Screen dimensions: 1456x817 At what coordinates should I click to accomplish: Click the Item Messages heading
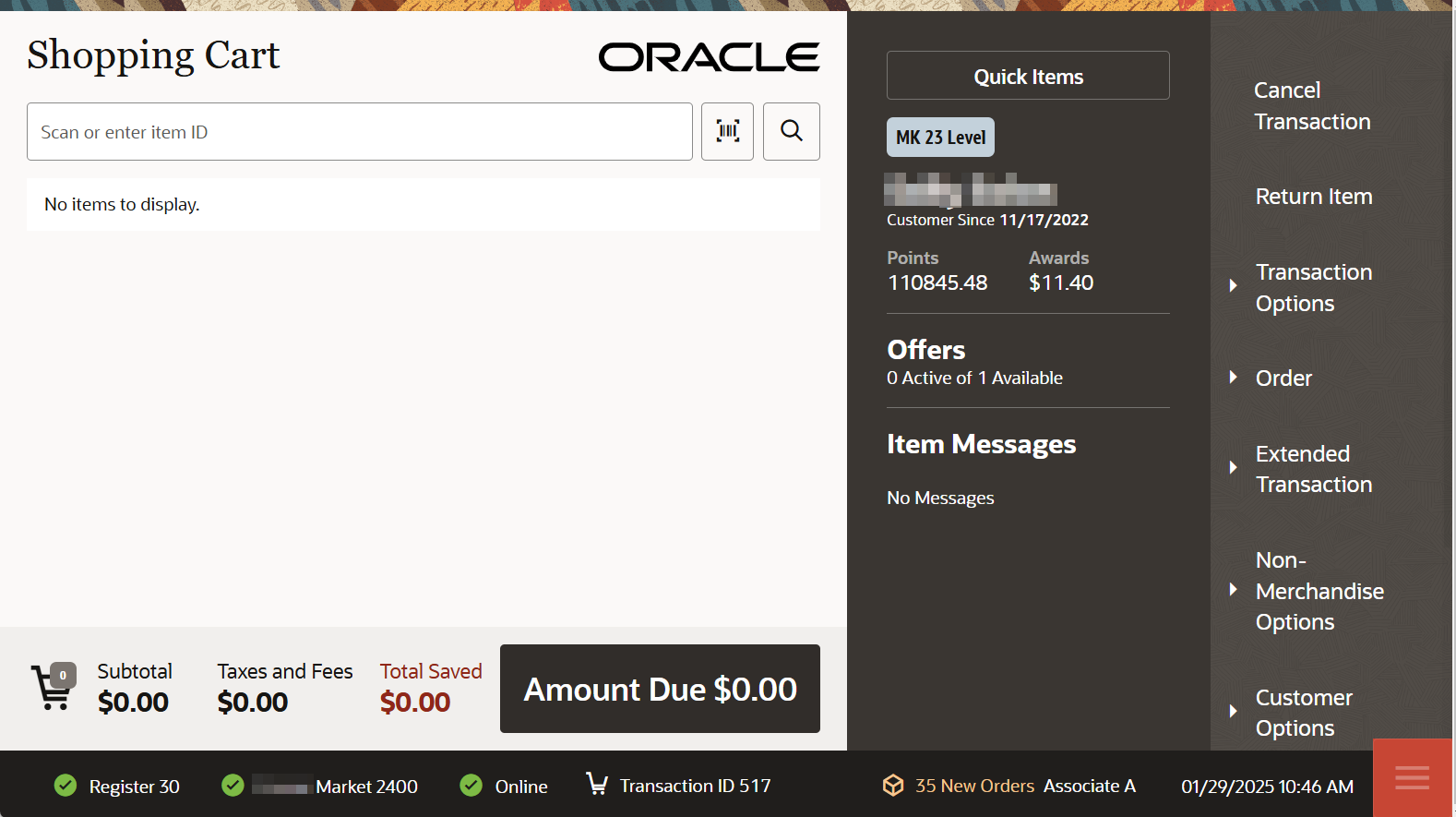coord(981,444)
